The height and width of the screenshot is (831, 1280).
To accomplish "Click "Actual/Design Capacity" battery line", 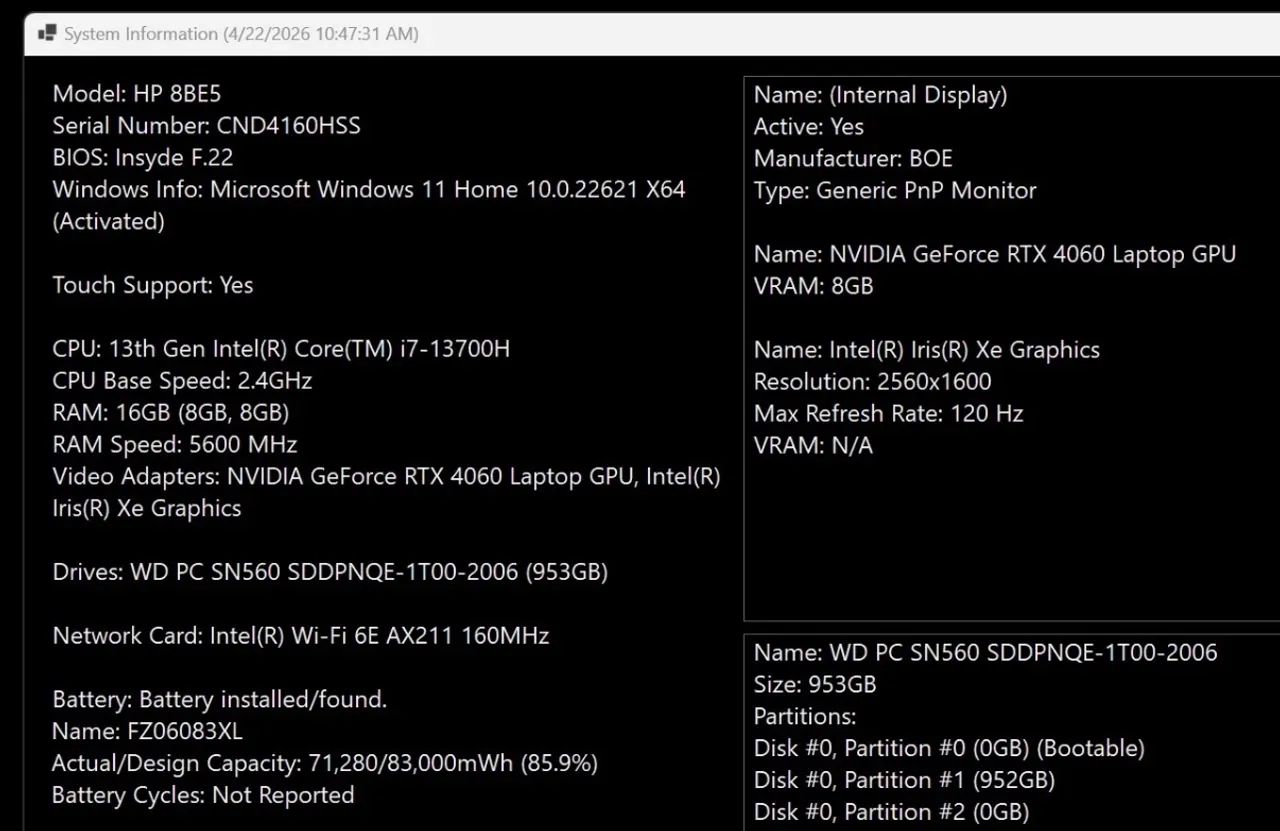I will click(x=325, y=764).
